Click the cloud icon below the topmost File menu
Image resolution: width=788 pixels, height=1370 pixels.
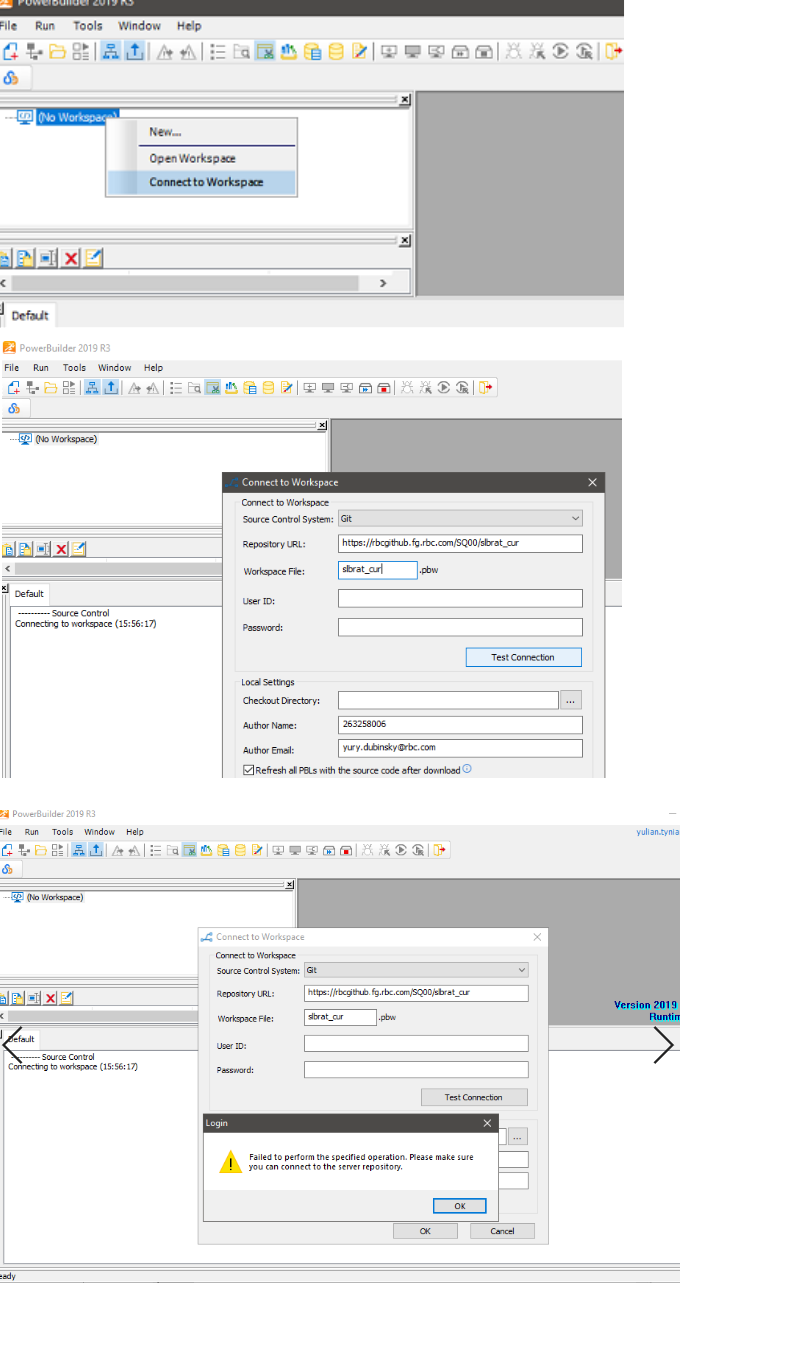[x=11, y=78]
